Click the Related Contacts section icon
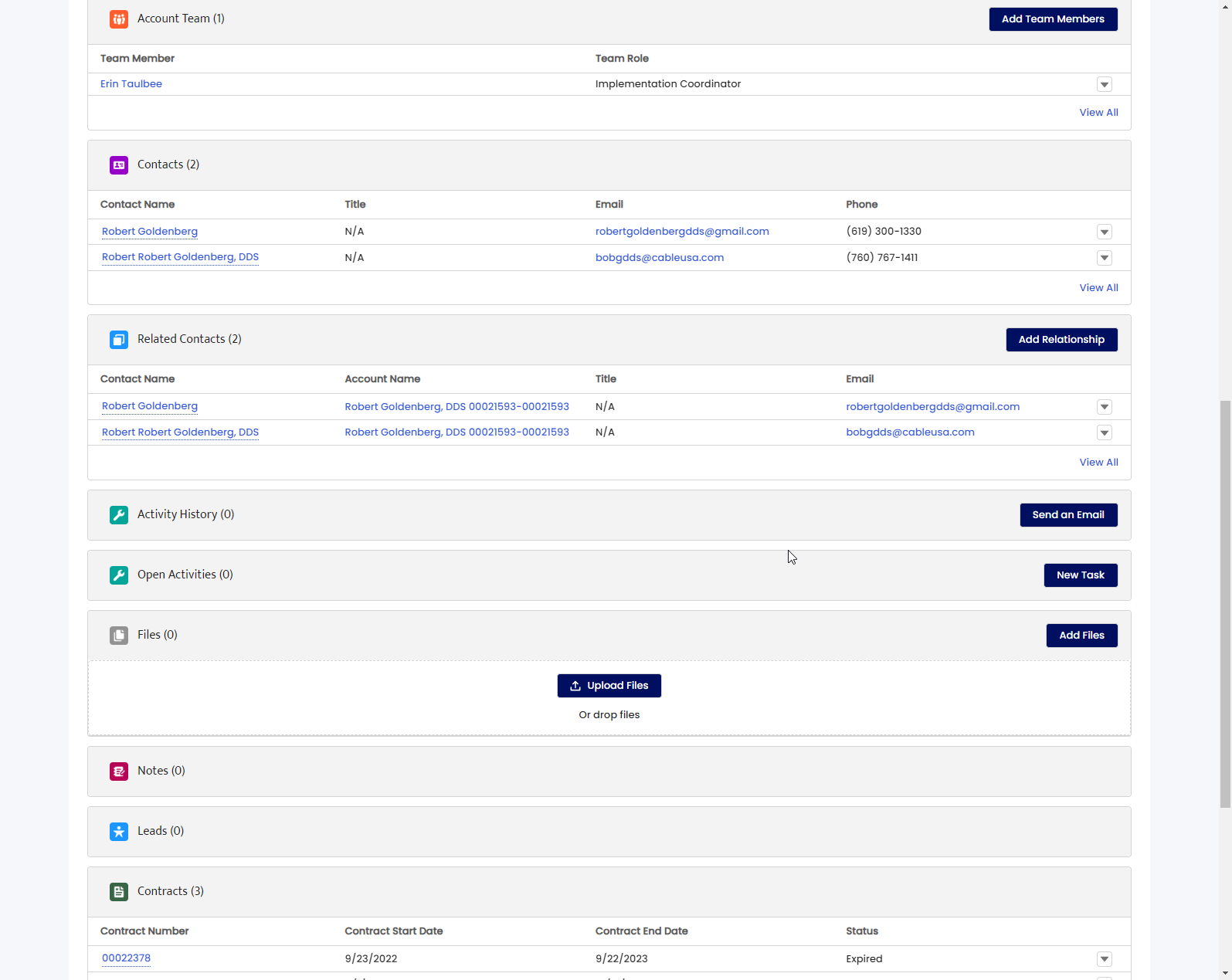1232x980 pixels. pos(119,340)
